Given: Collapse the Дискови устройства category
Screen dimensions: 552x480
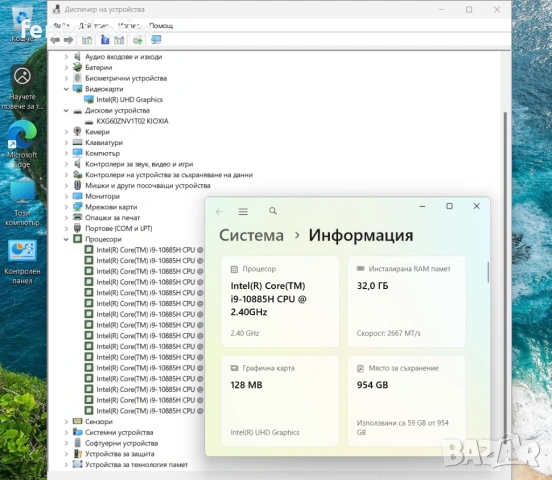Looking at the screenshot, I should [66, 110].
